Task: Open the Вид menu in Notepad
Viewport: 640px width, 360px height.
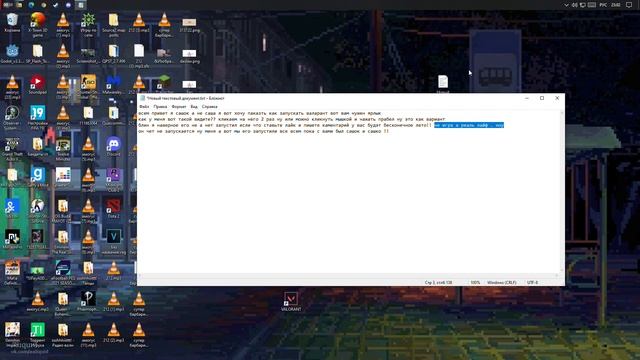Action: coord(194,107)
